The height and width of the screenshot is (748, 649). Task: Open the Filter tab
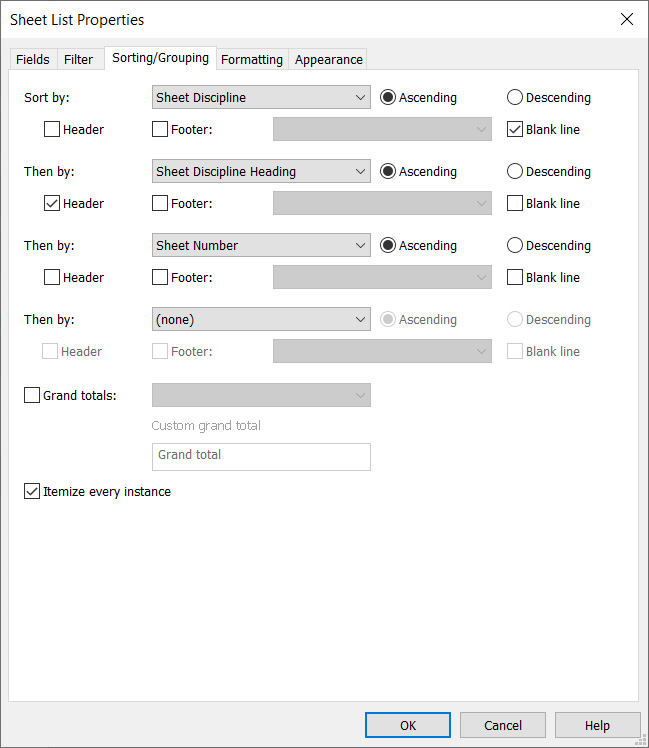pos(78,59)
